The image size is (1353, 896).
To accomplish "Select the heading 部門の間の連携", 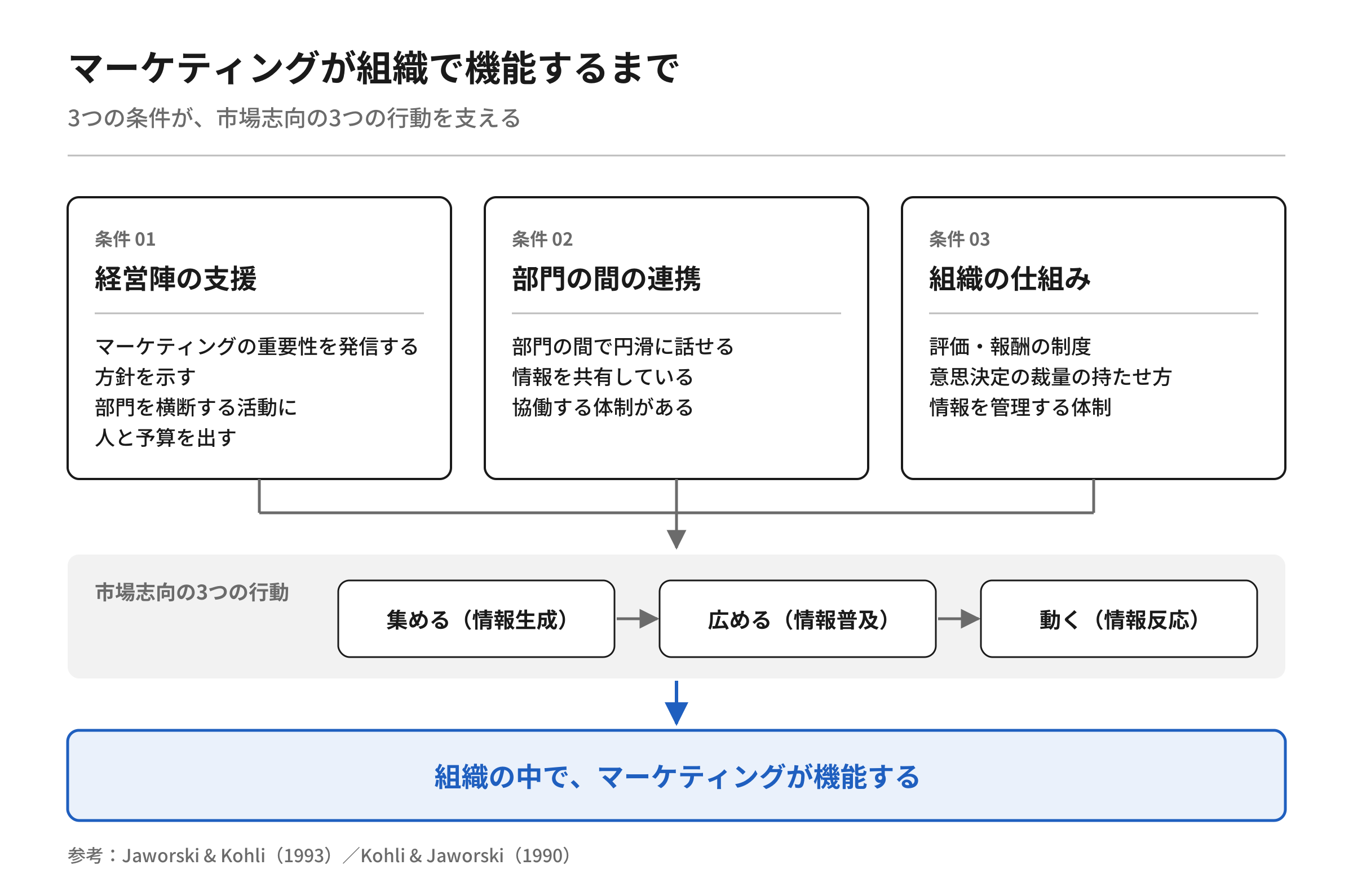I will click(x=607, y=279).
